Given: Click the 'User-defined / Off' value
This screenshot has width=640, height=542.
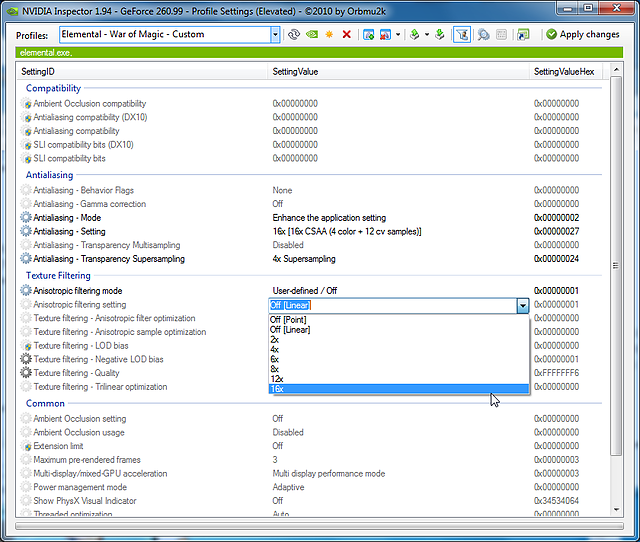Looking at the screenshot, I should coord(304,291).
